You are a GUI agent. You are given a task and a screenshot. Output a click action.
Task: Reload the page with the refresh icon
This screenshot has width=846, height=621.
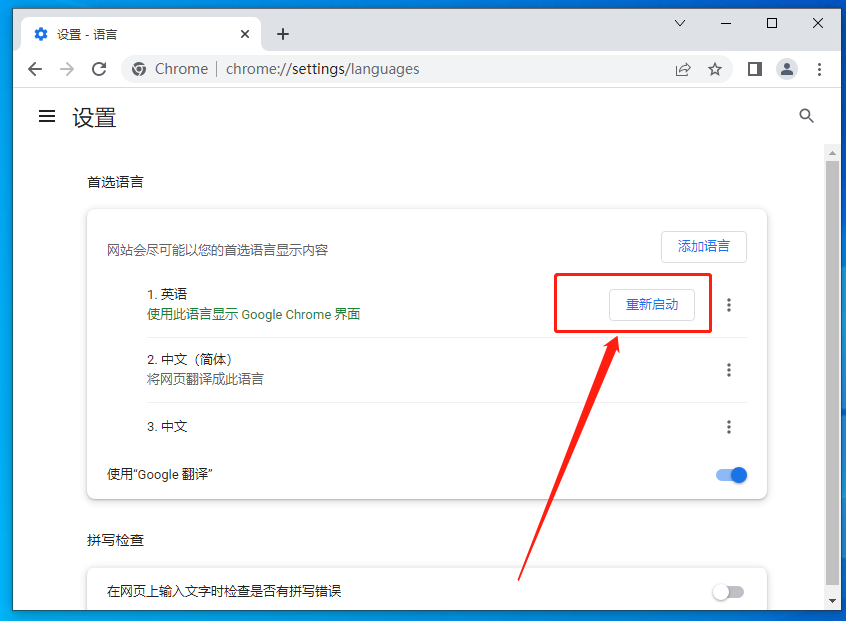pos(99,69)
